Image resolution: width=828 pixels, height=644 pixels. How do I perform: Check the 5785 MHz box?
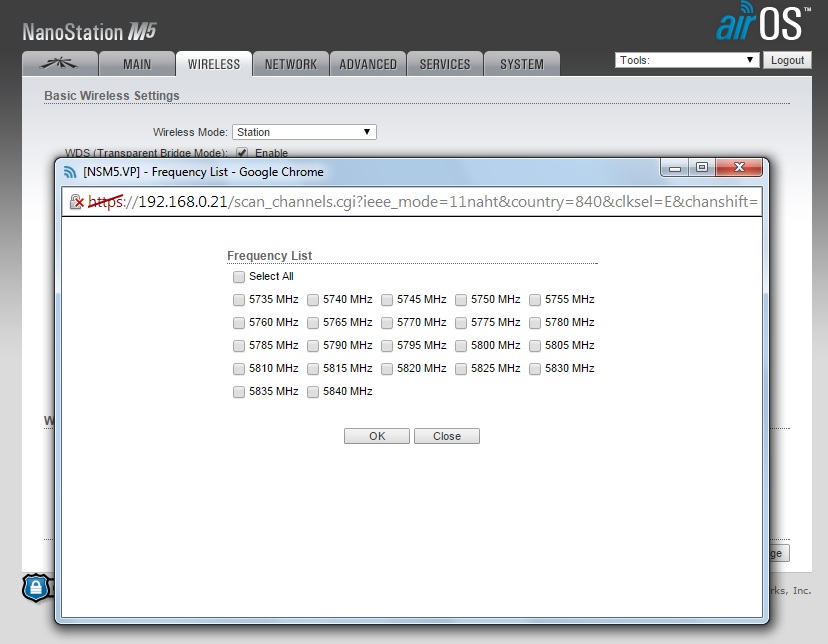click(239, 346)
